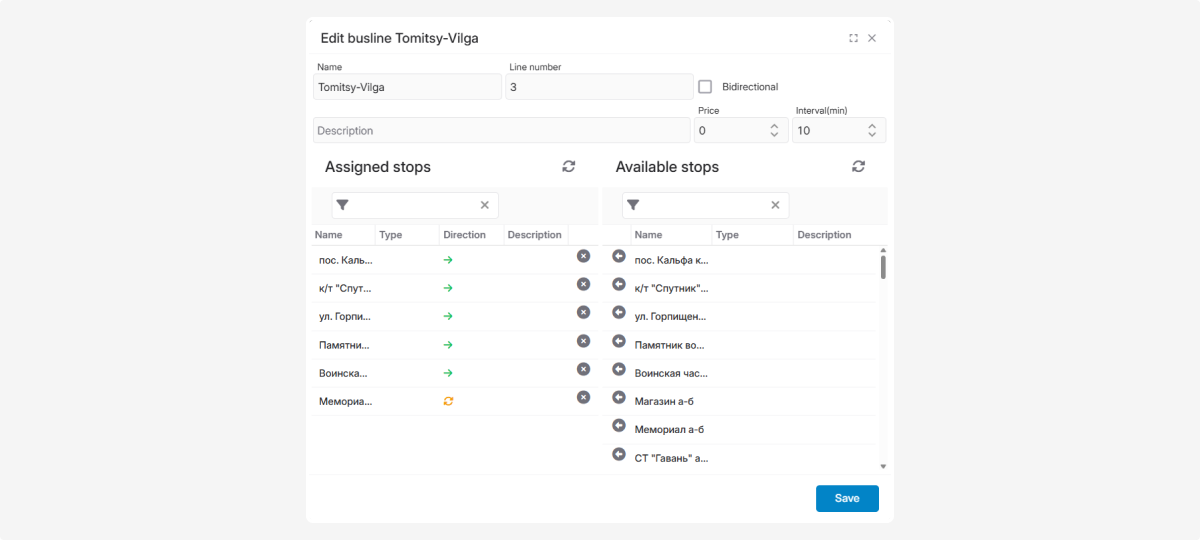
Task: Toggle direction arrow for Воинска… stop
Action: coord(448,373)
